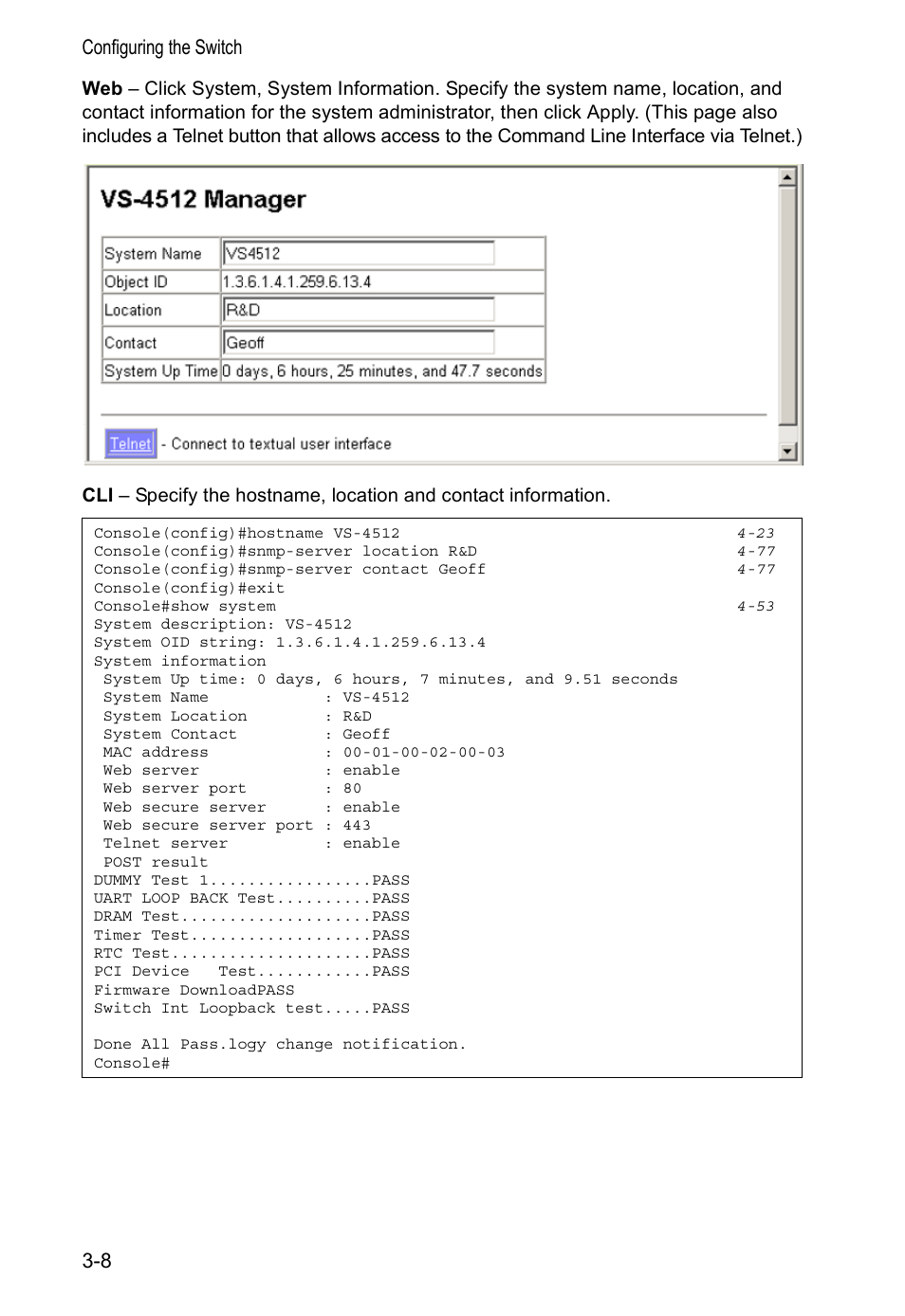Screen dimensions: 905x1316
Task: Select the System Up Time value text
Action: coord(382,371)
